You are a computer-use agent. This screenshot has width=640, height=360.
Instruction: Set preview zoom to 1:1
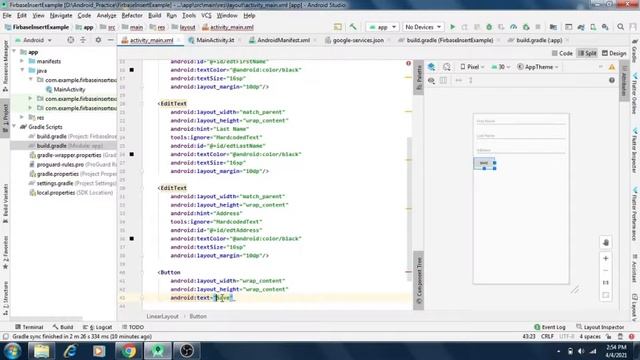[606, 282]
